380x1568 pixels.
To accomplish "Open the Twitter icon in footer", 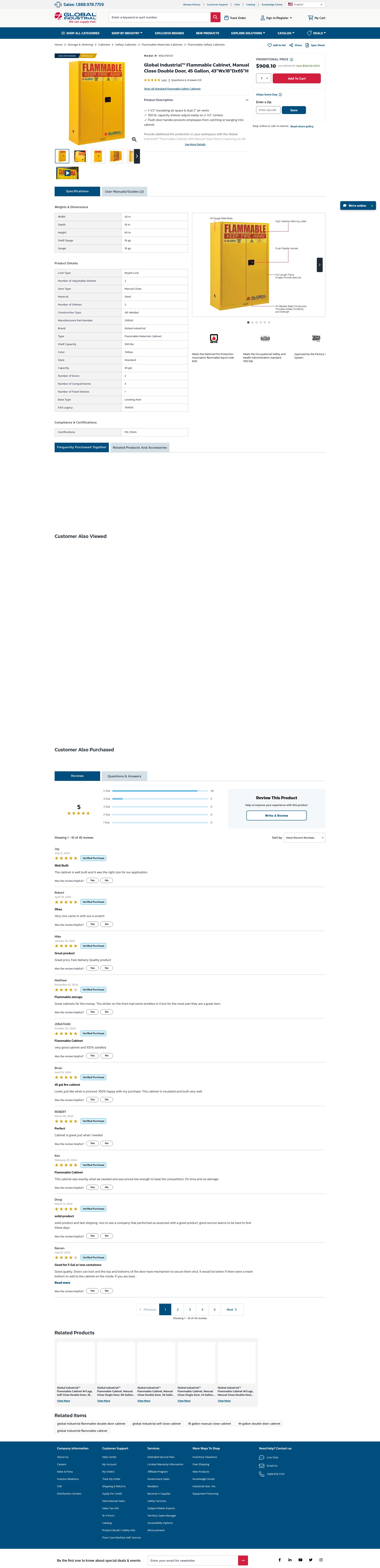I will tap(311, 1560).
